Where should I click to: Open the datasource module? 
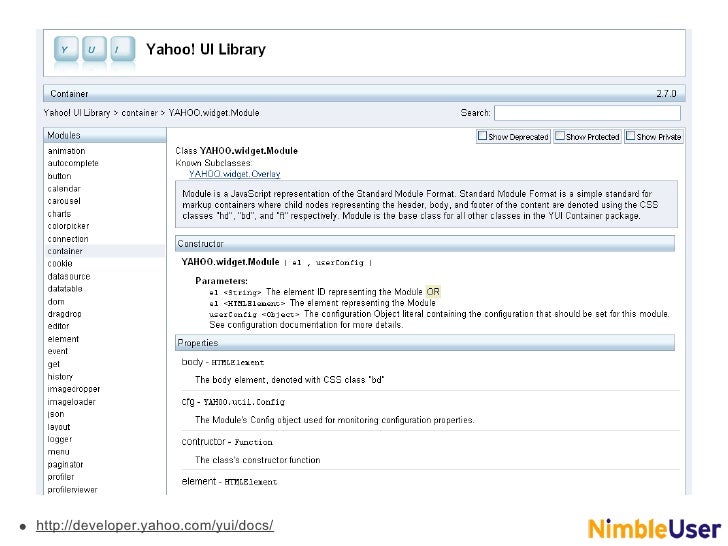tap(69, 276)
